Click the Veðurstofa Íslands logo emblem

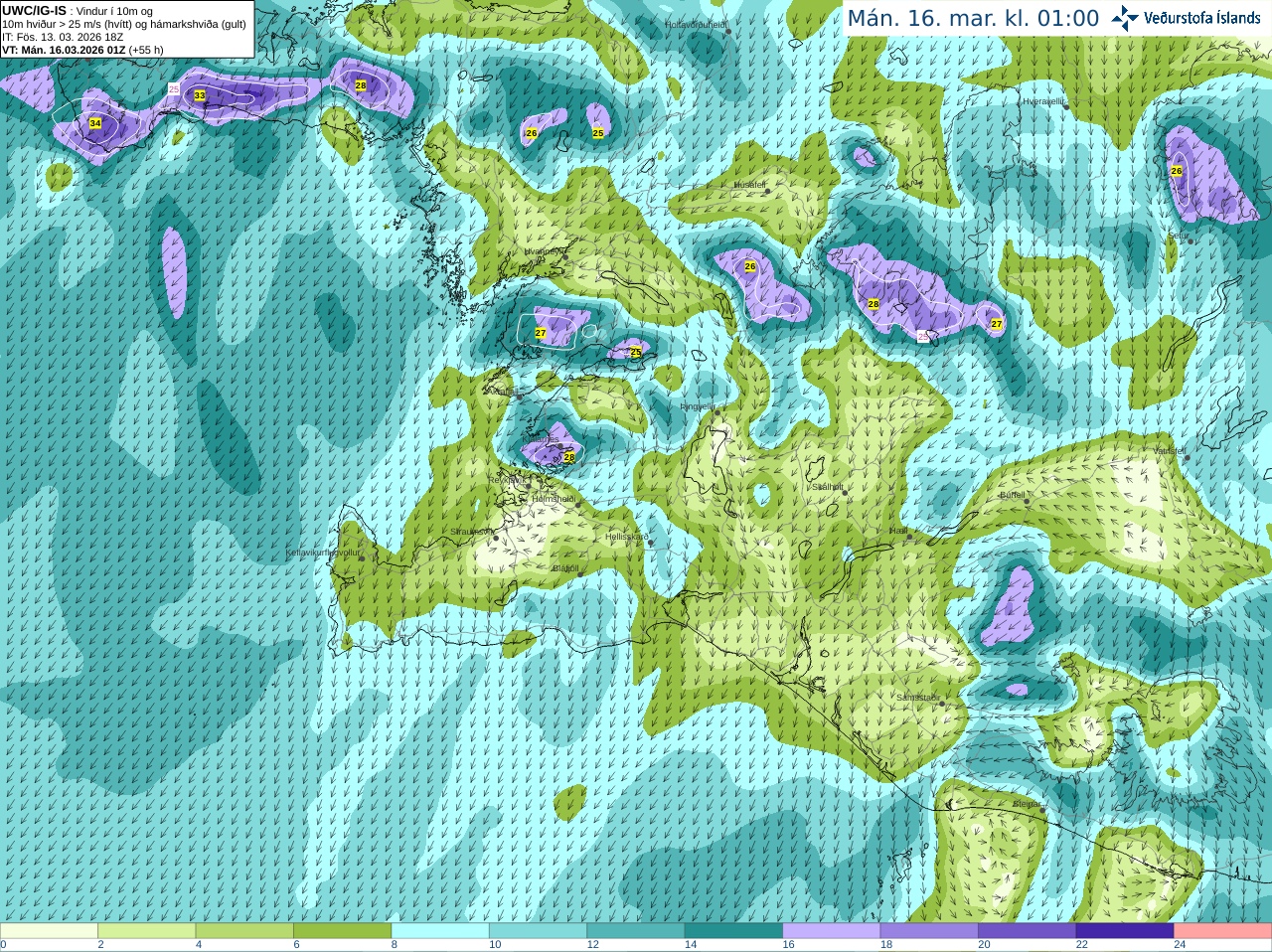pyautogui.click(x=1125, y=18)
